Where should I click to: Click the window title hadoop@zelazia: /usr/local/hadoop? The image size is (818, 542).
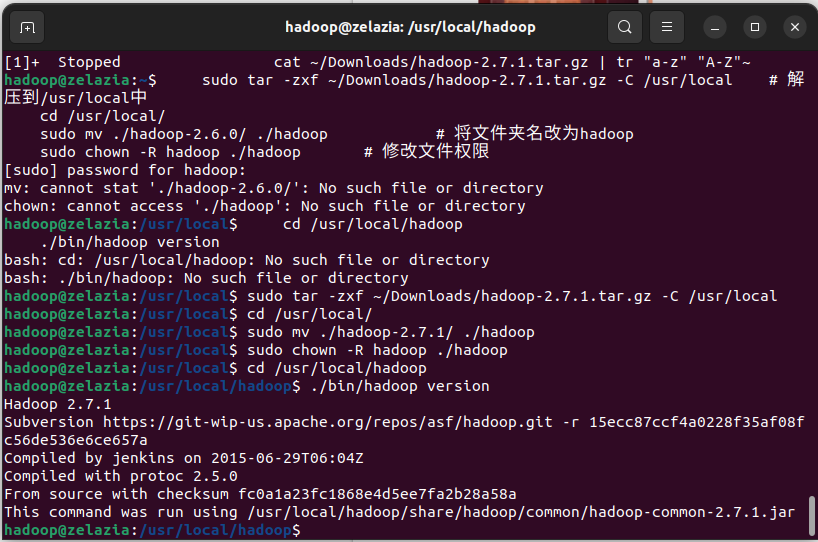(x=410, y=27)
